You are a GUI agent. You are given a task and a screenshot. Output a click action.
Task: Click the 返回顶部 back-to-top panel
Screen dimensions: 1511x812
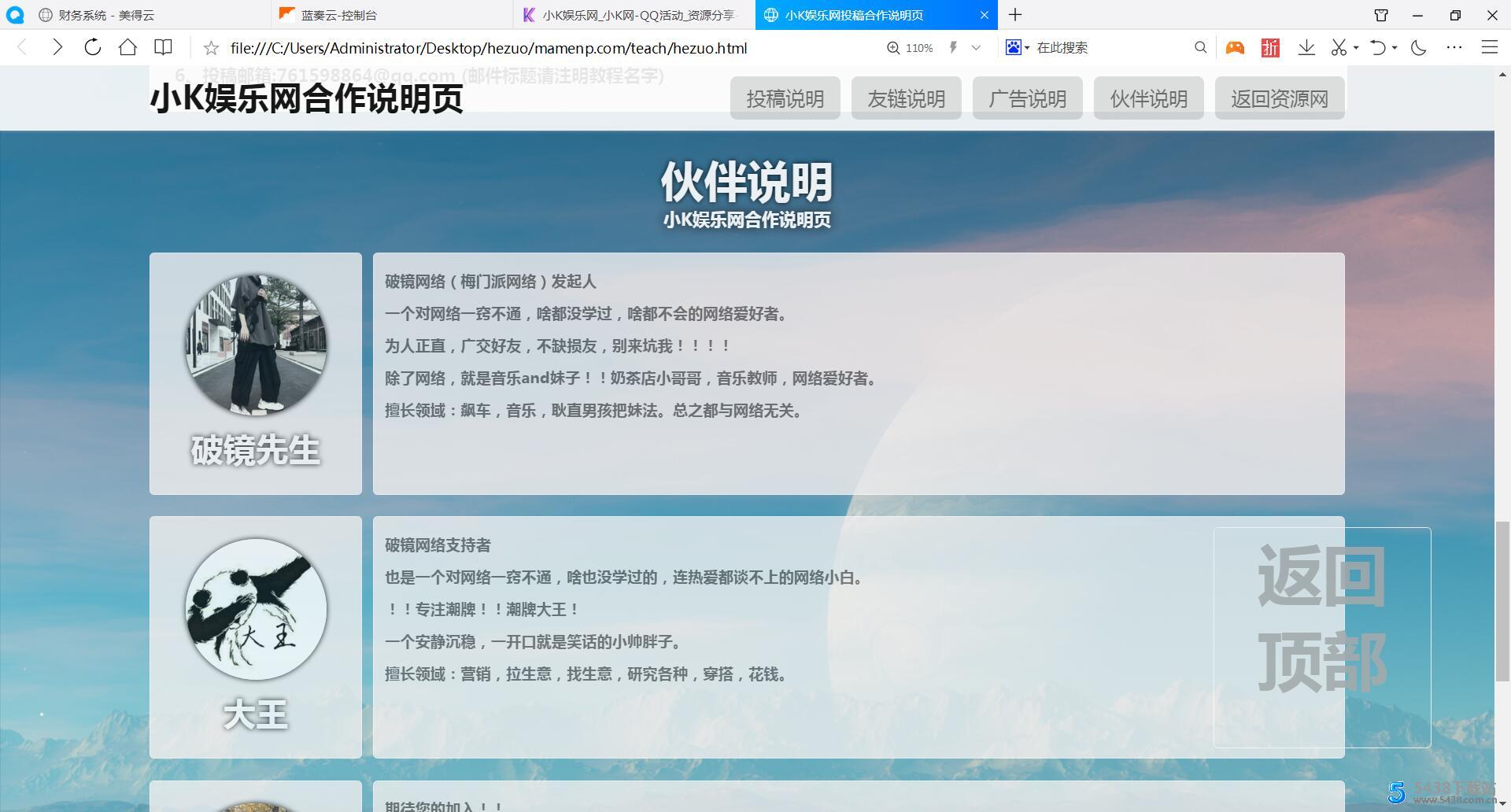pyautogui.click(x=1321, y=637)
